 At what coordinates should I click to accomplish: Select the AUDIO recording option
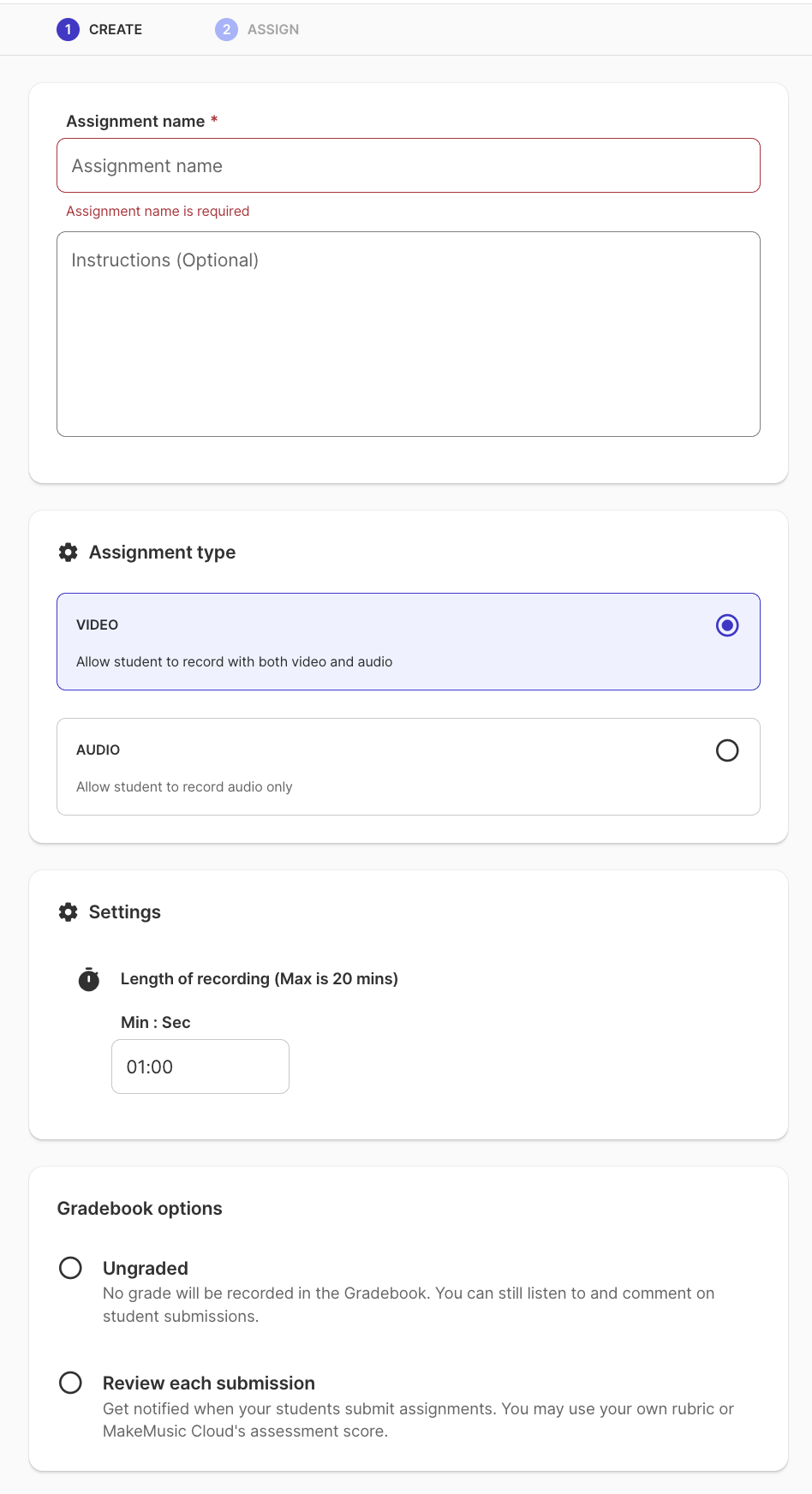coord(727,750)
